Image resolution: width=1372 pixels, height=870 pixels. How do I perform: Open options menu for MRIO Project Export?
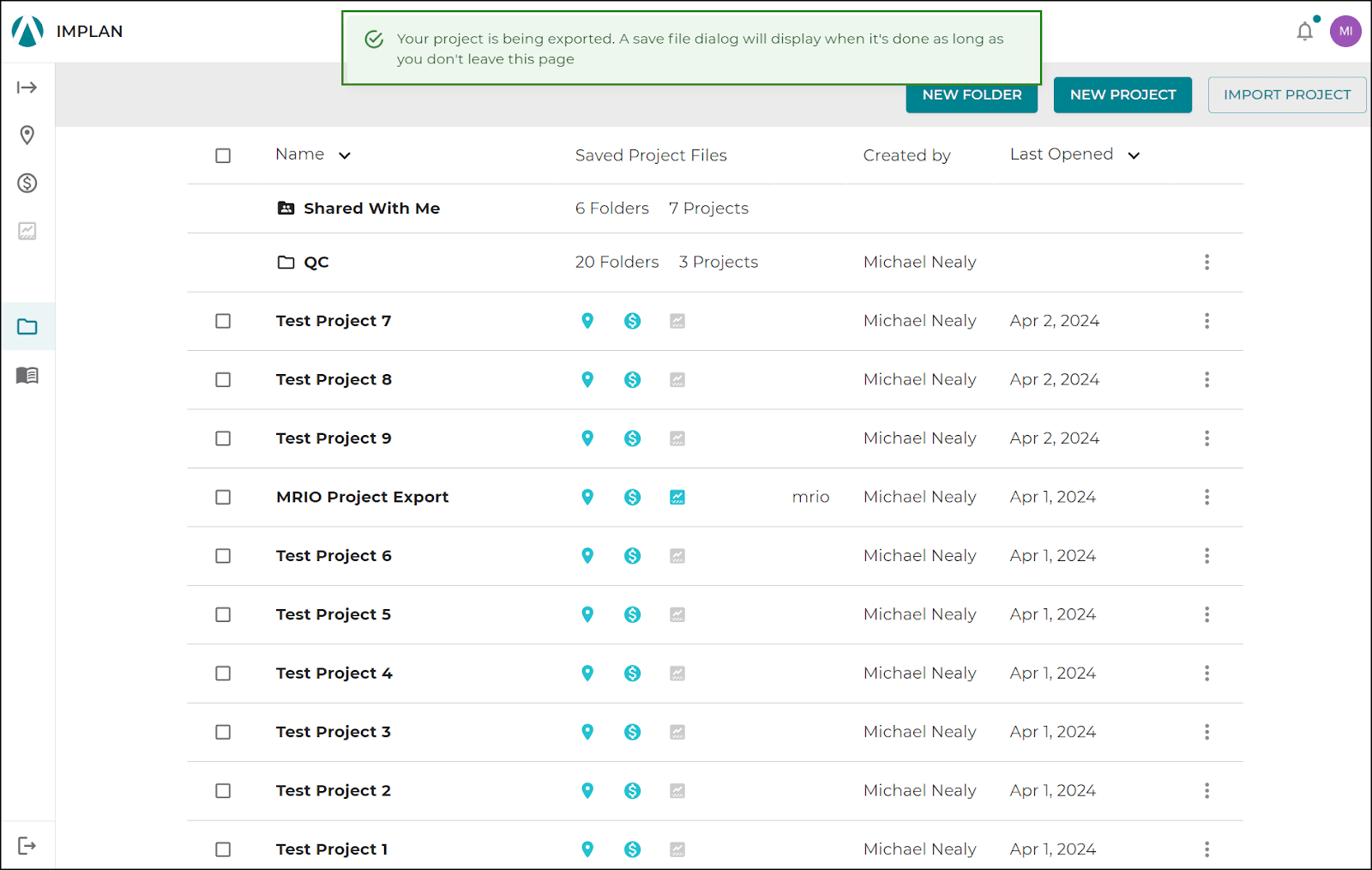1207,498
